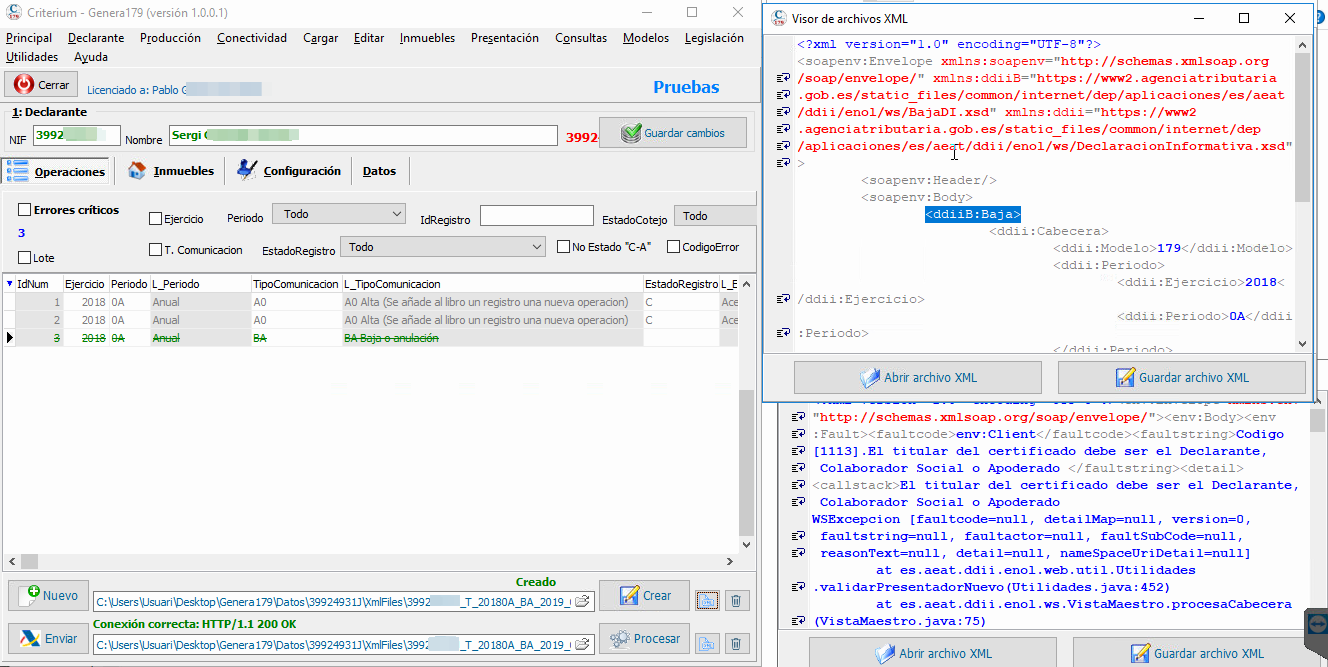This screenshot has width=1328, height=667.
Task: Open the Presentación menu
Action: coord(505,38)
